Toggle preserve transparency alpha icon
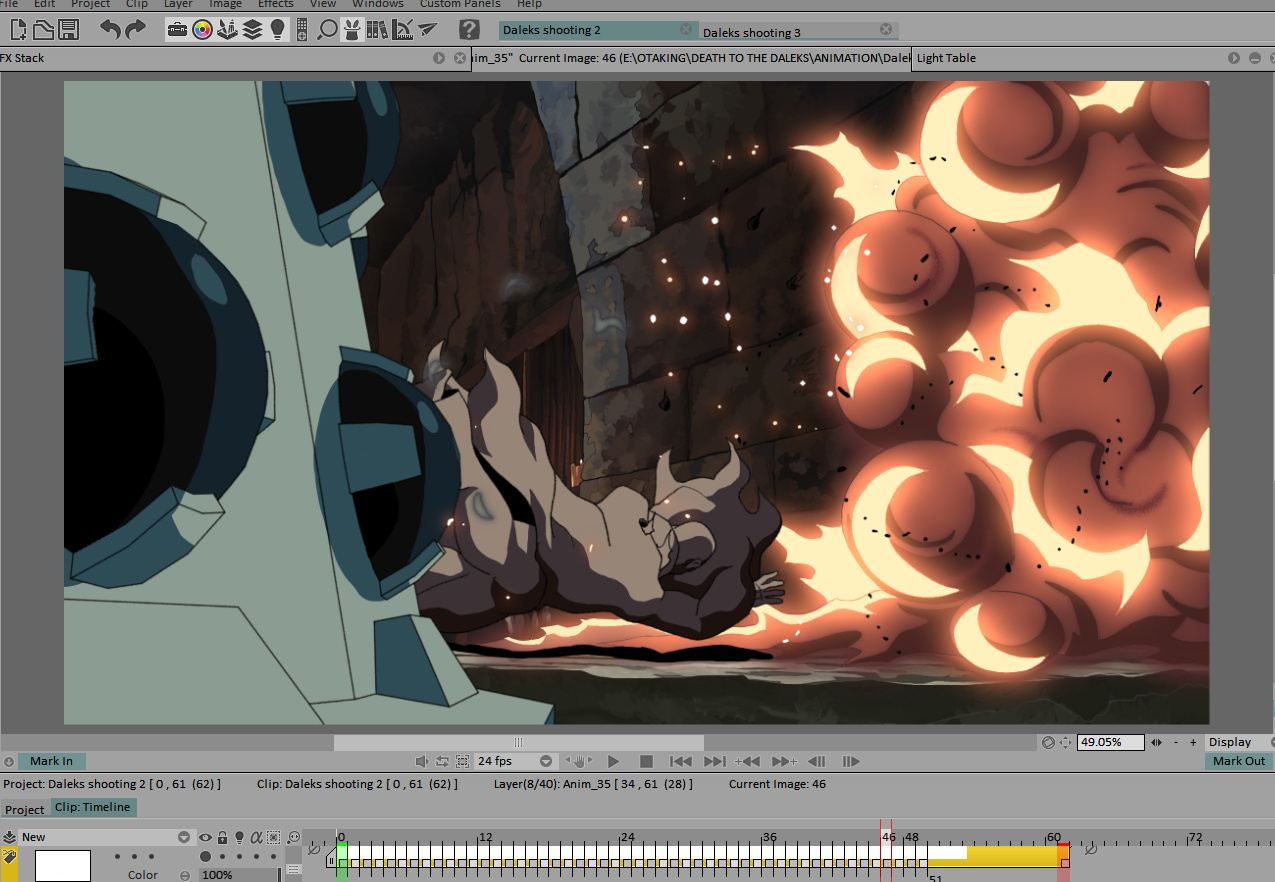The width and height of the screenshot is (1275, 882). click(256, 837)
